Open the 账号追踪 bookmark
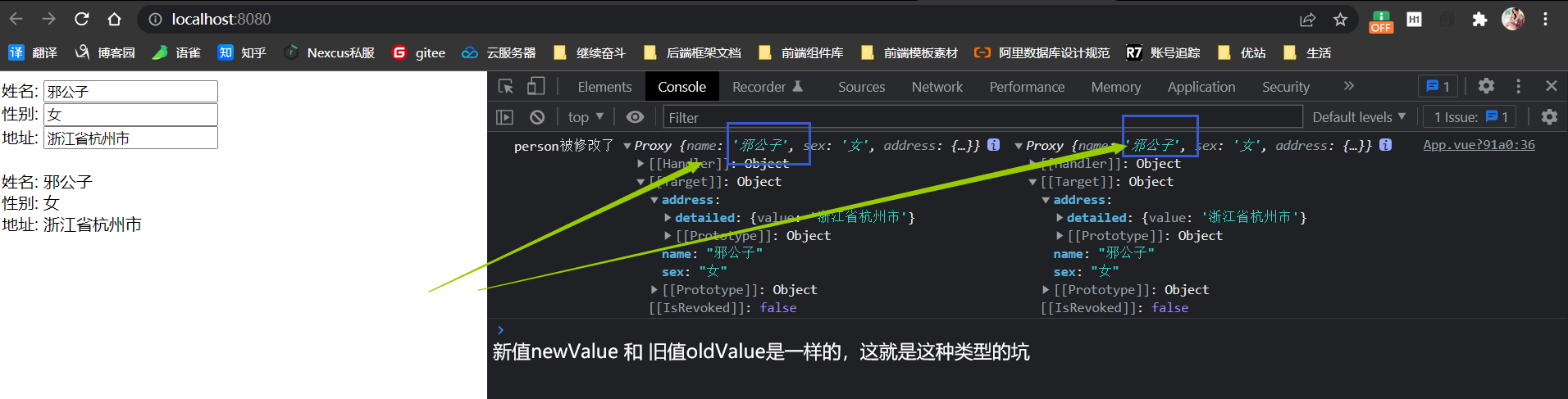1568x399 pixels. 1163,52
